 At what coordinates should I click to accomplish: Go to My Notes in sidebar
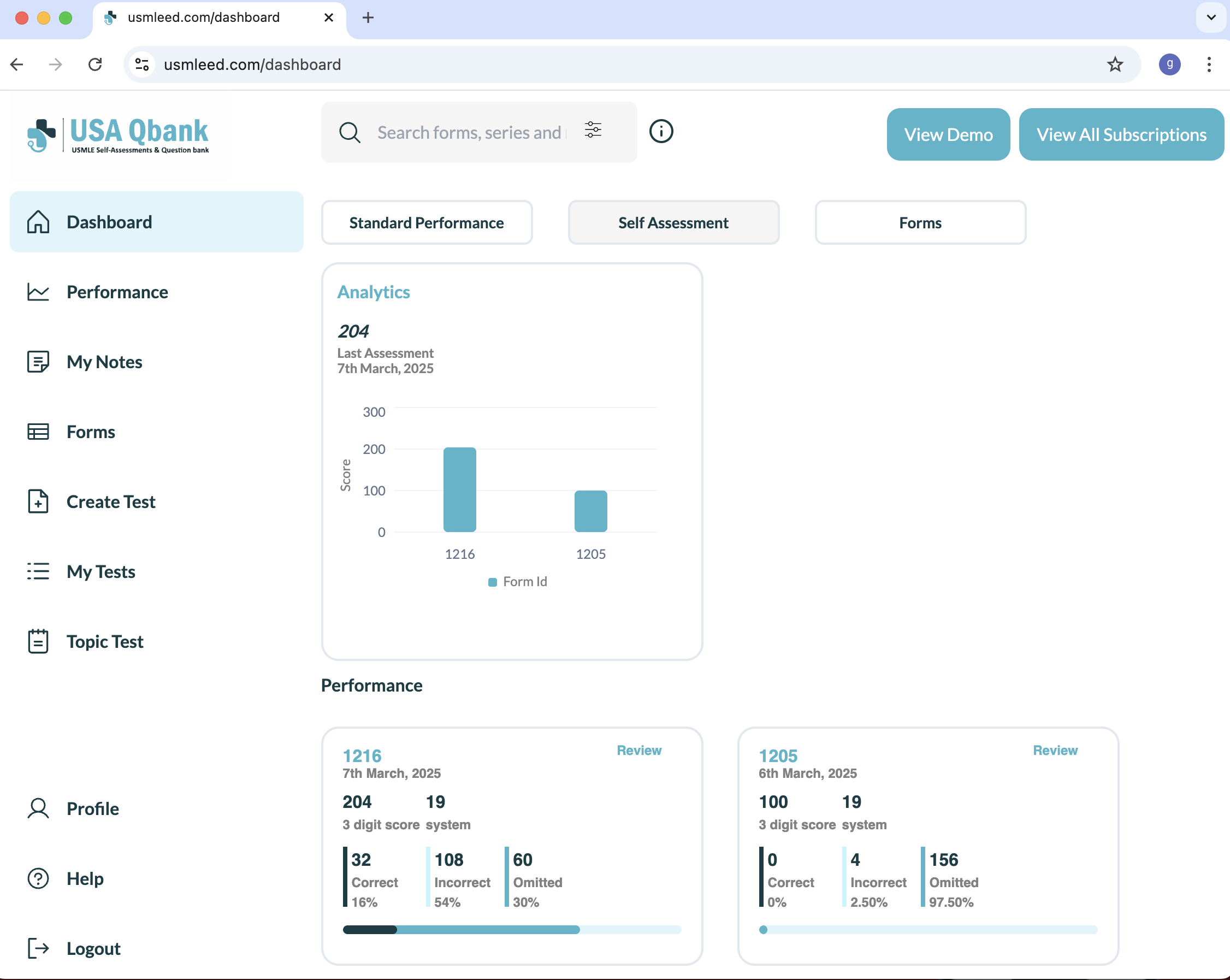85,362
